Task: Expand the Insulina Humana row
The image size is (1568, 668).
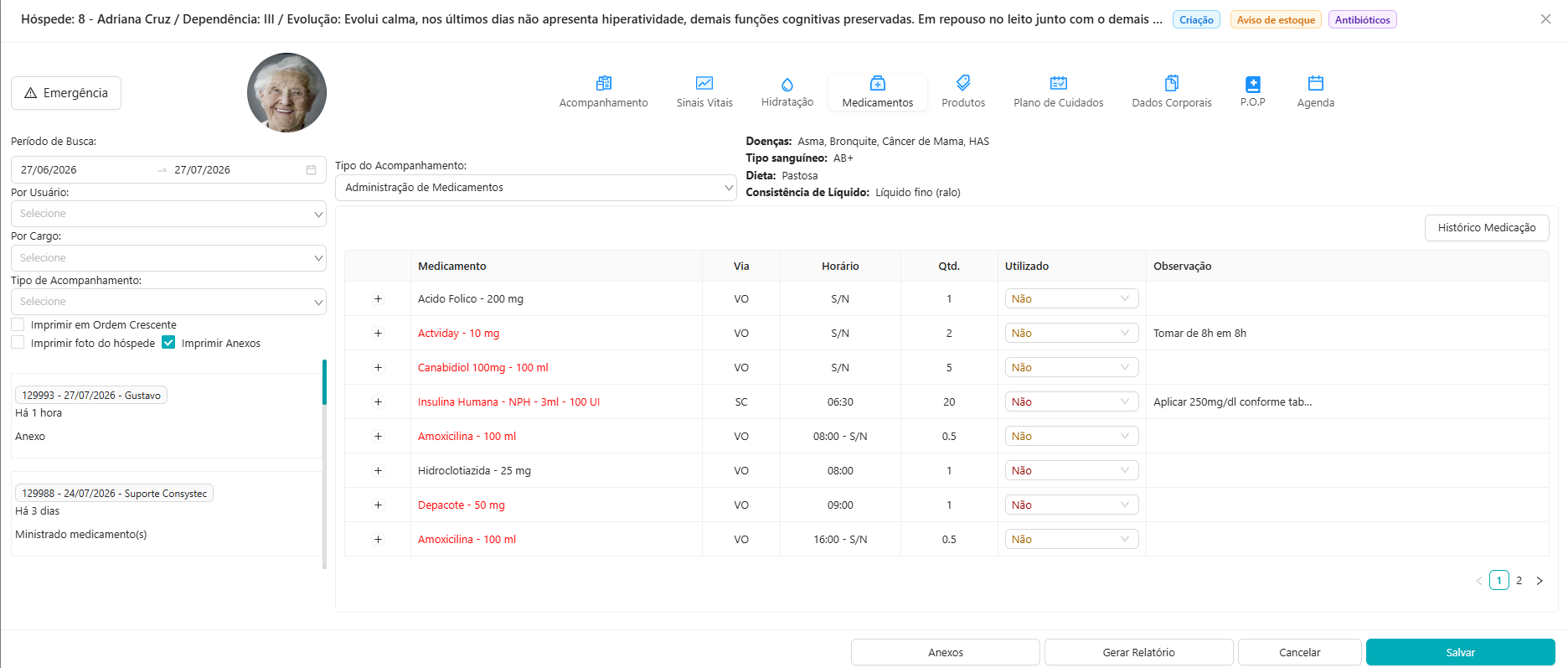Action: pos(378,402)
